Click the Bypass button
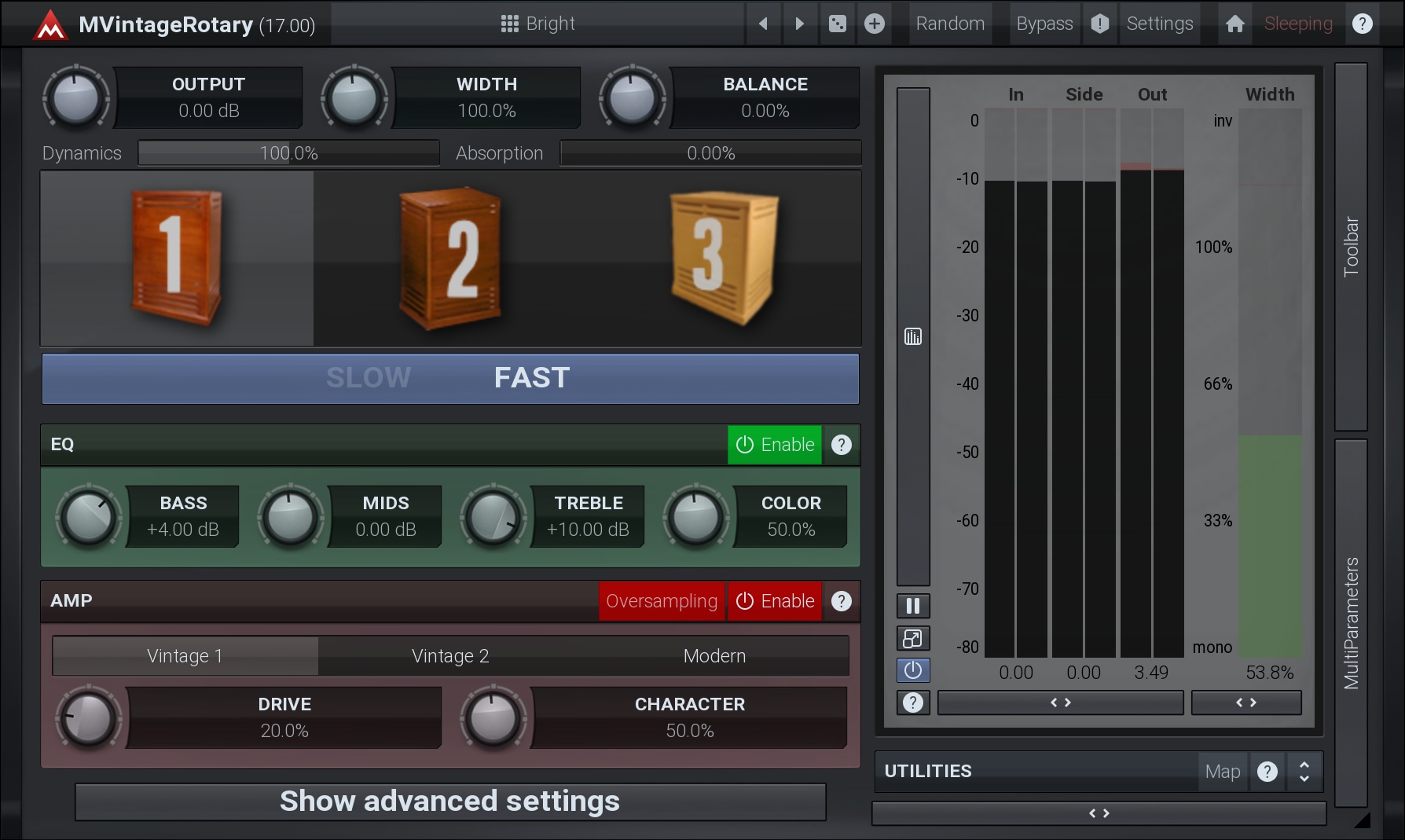The image size is (1405, 840). coord(1044,24)
